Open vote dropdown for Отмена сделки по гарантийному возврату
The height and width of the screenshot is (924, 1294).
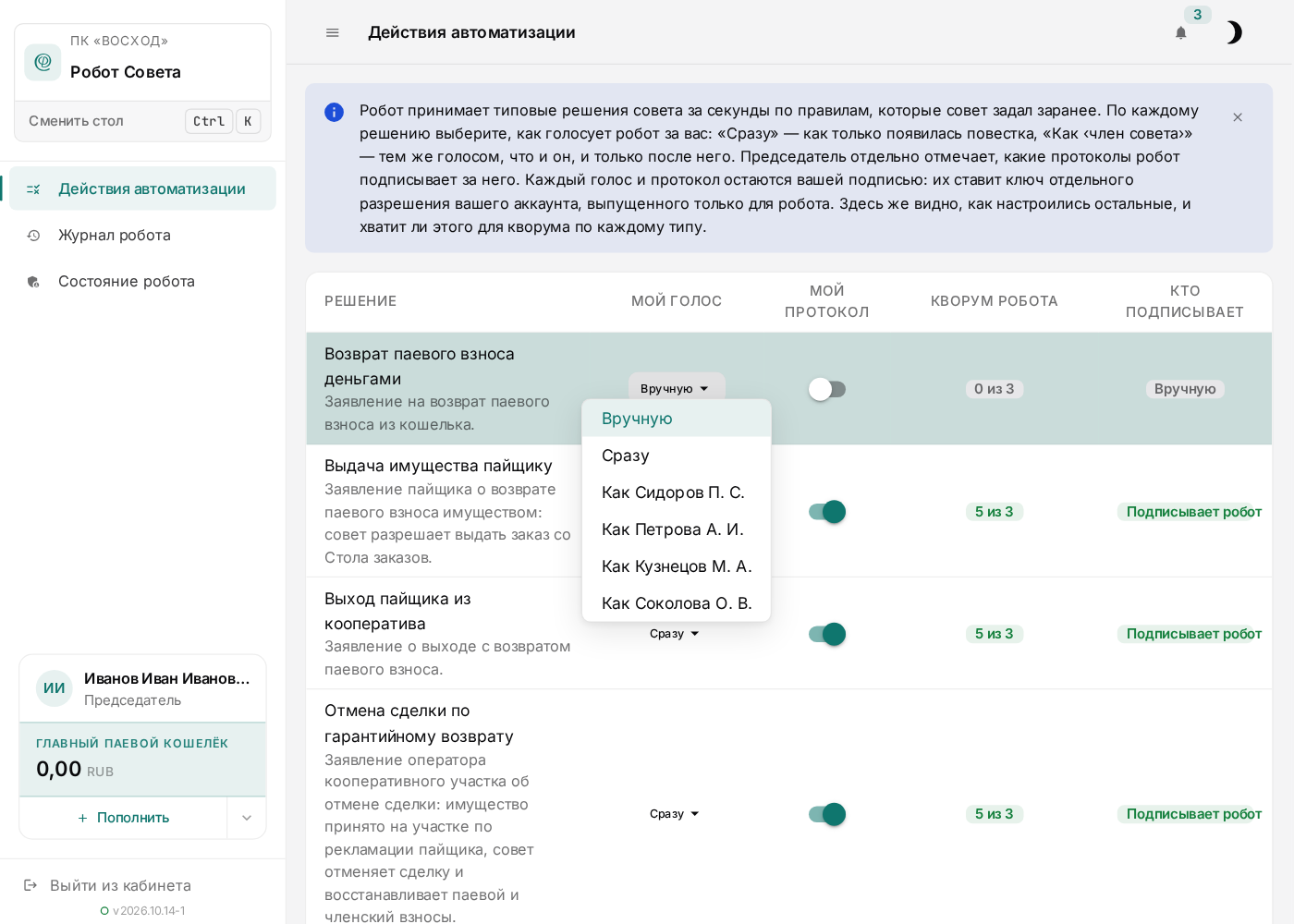coord(676,814)
